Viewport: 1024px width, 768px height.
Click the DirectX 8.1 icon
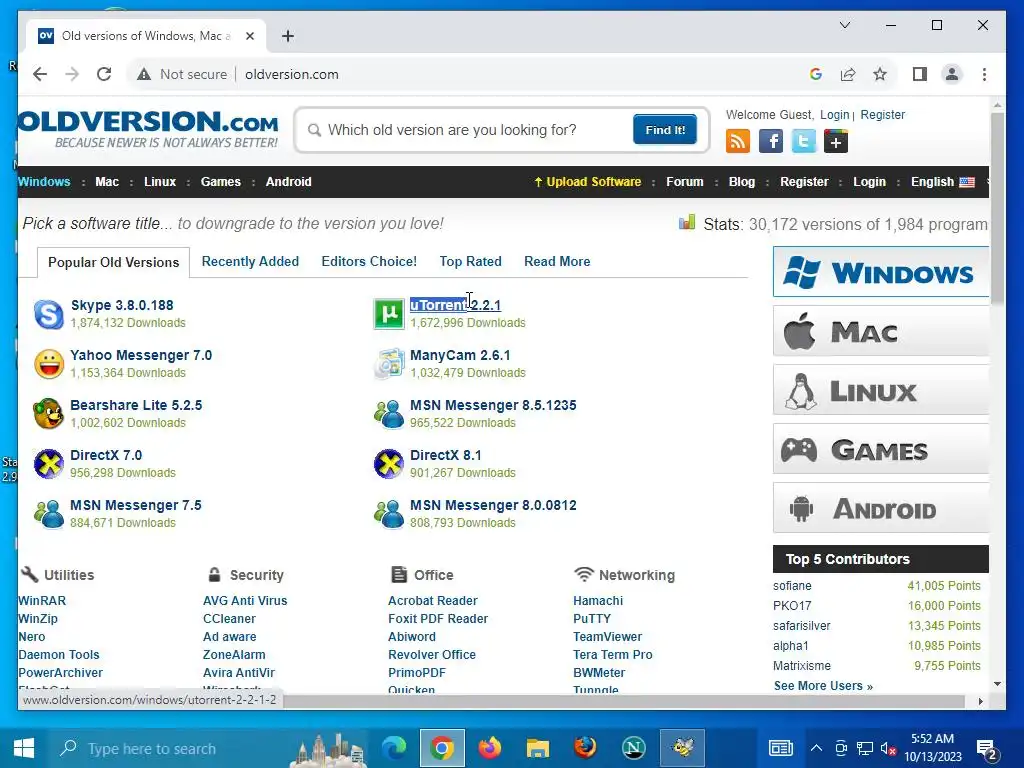[x=389, y=464]
